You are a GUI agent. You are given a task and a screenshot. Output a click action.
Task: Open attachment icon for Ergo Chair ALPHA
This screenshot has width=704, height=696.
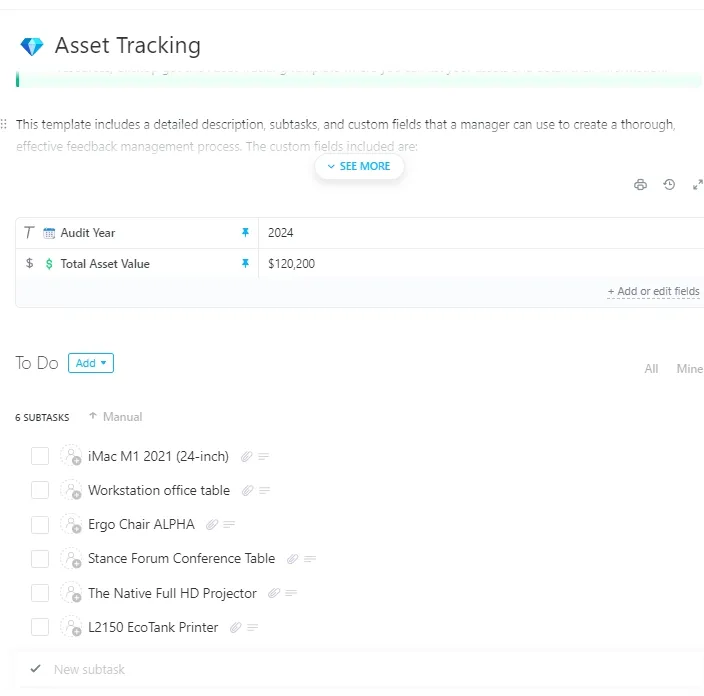point(211,524)
